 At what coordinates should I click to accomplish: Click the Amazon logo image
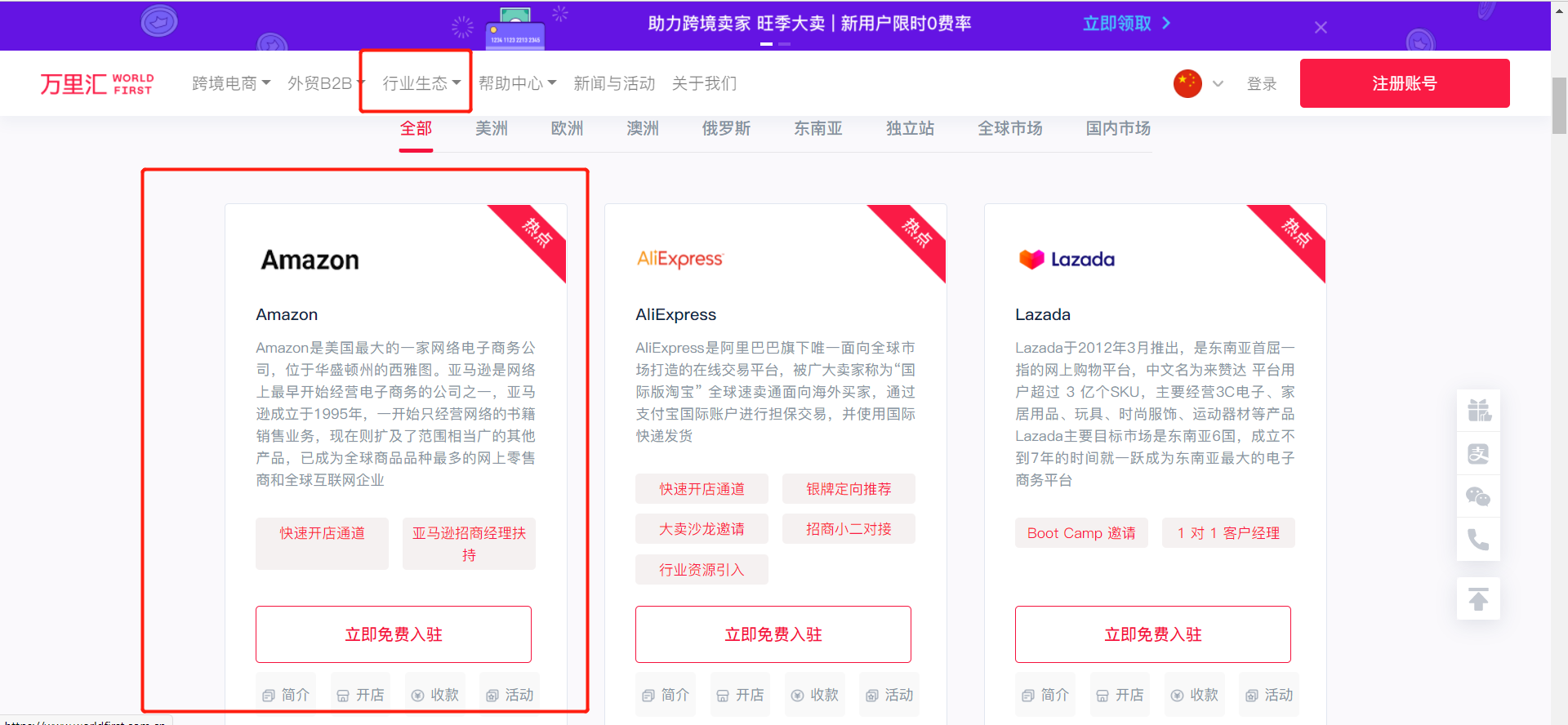310,260
